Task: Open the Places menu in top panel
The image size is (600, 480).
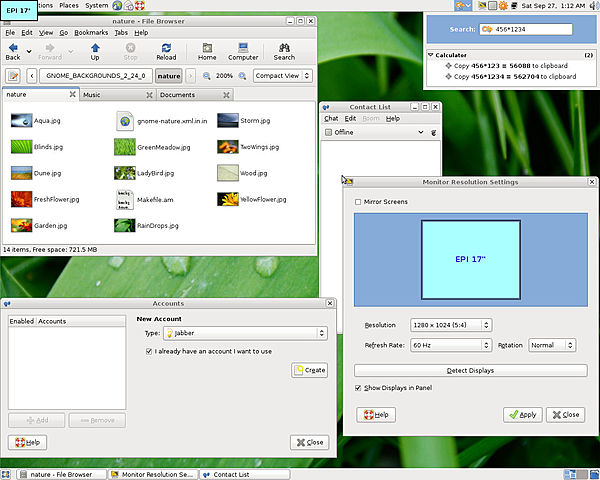Action: click(69, 5)
